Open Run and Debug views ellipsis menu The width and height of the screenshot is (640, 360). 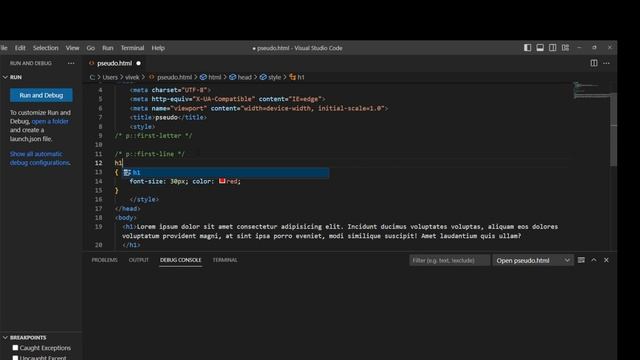point(71,63)
